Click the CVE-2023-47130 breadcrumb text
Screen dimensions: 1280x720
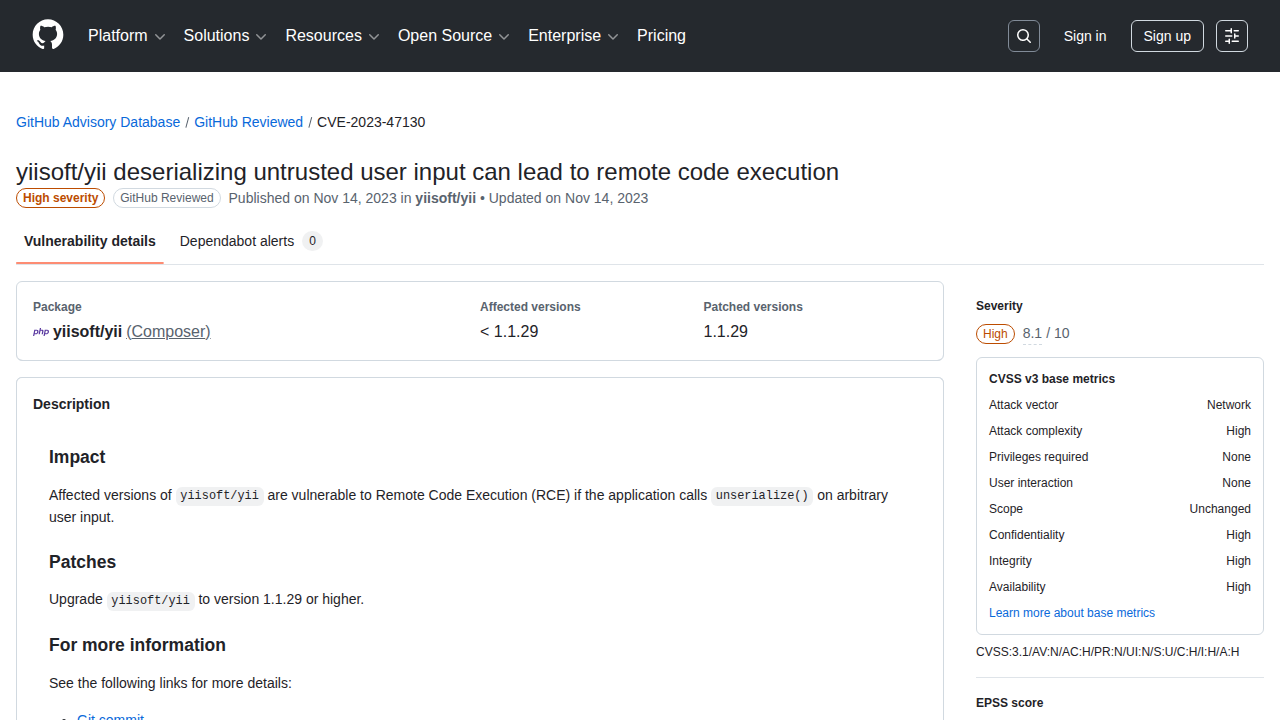371,122
